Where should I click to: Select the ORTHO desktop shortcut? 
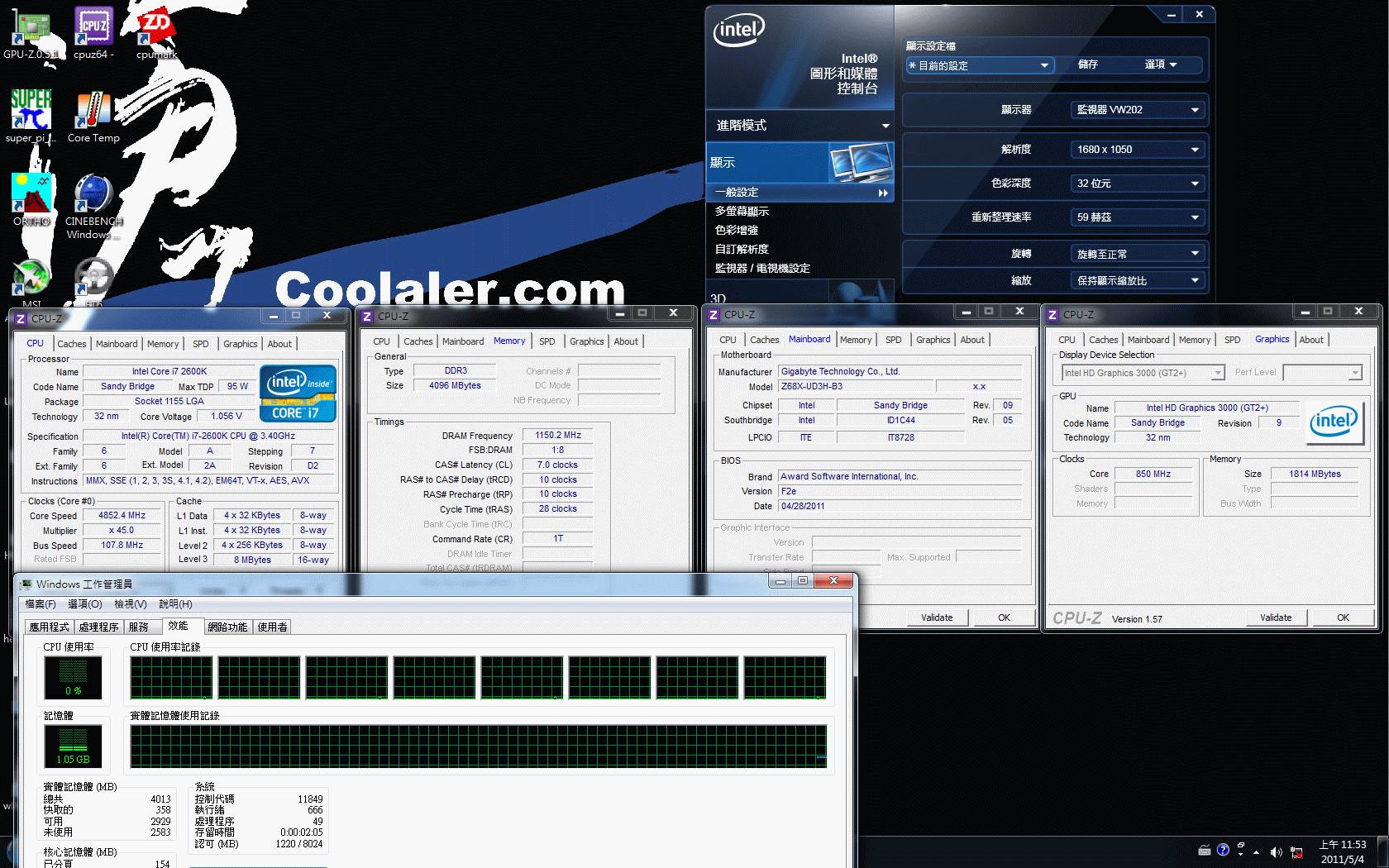pyautogui.click(x=31, y=200)
